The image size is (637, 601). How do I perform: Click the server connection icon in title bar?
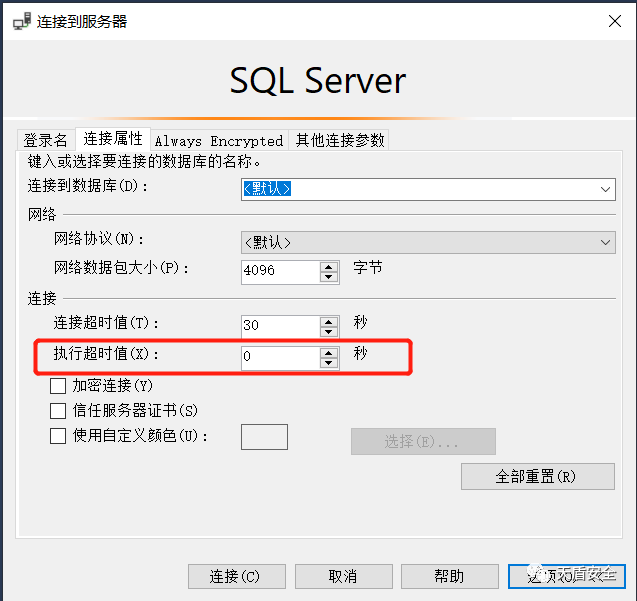(x=19, y=21)
